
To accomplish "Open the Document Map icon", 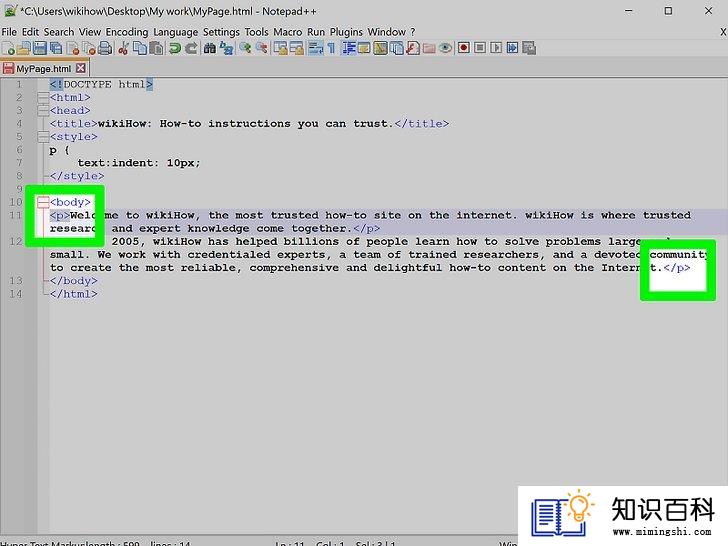I will (380, 48).
